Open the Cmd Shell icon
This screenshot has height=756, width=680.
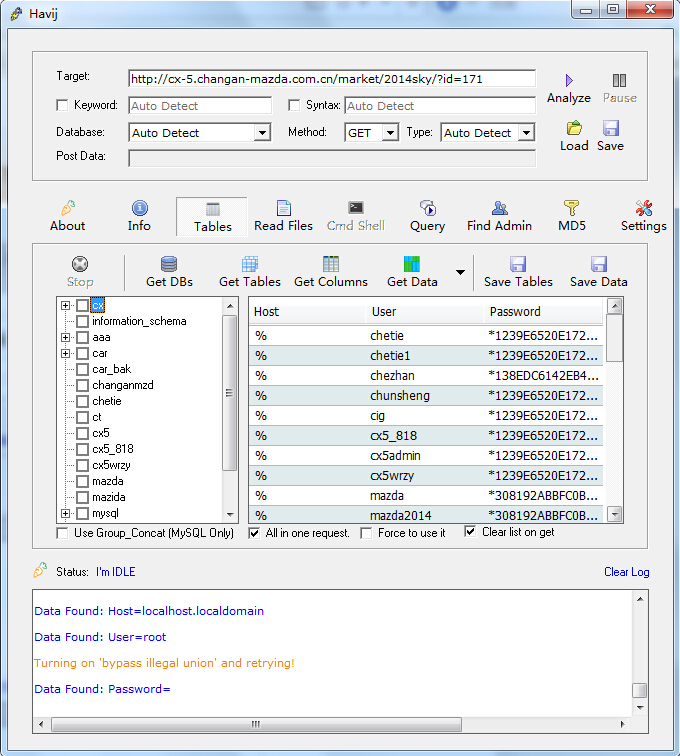[356, 208]
